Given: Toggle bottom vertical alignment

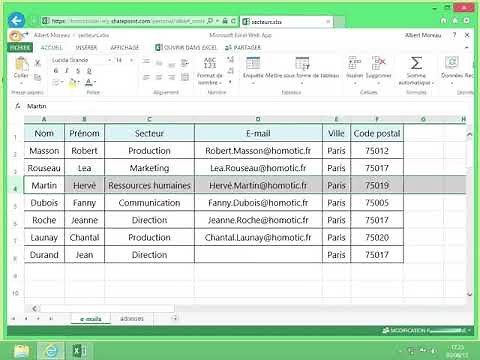Looking at the screenshot, I should [x=171, y=64].
